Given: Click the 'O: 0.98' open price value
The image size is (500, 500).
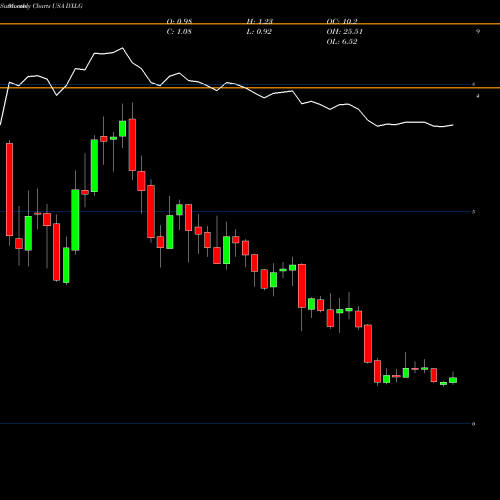Looking at the screenshot, I should tap(179, 21).
